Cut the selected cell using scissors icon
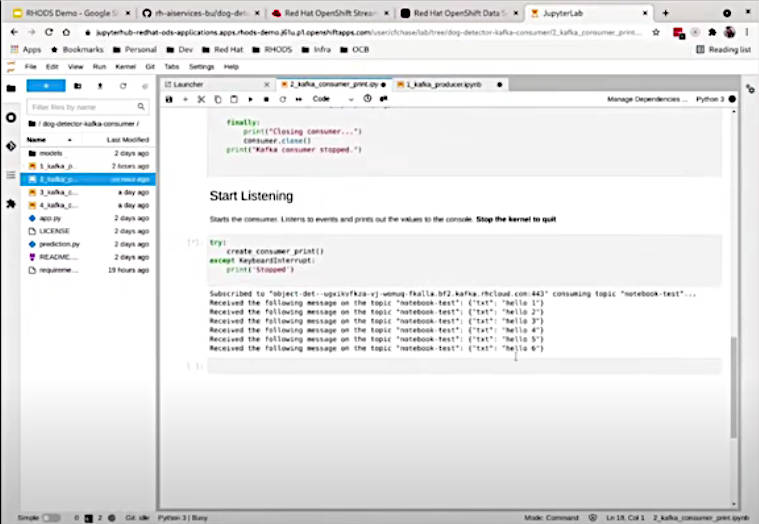The height and width of the screenshot is (524, 759). click(x=201, y=99)
